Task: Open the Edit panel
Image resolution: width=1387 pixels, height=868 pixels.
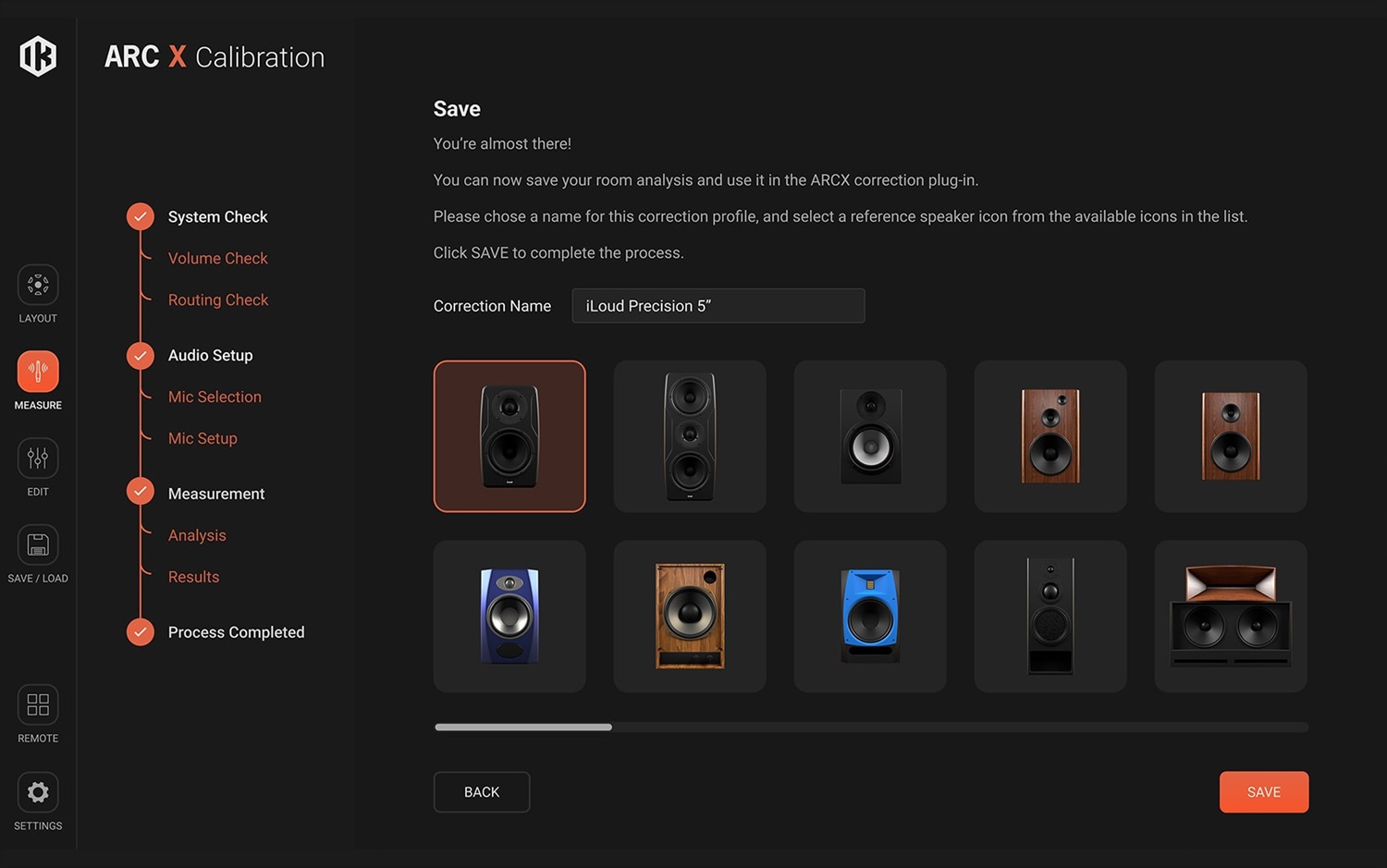Action: 37,459
